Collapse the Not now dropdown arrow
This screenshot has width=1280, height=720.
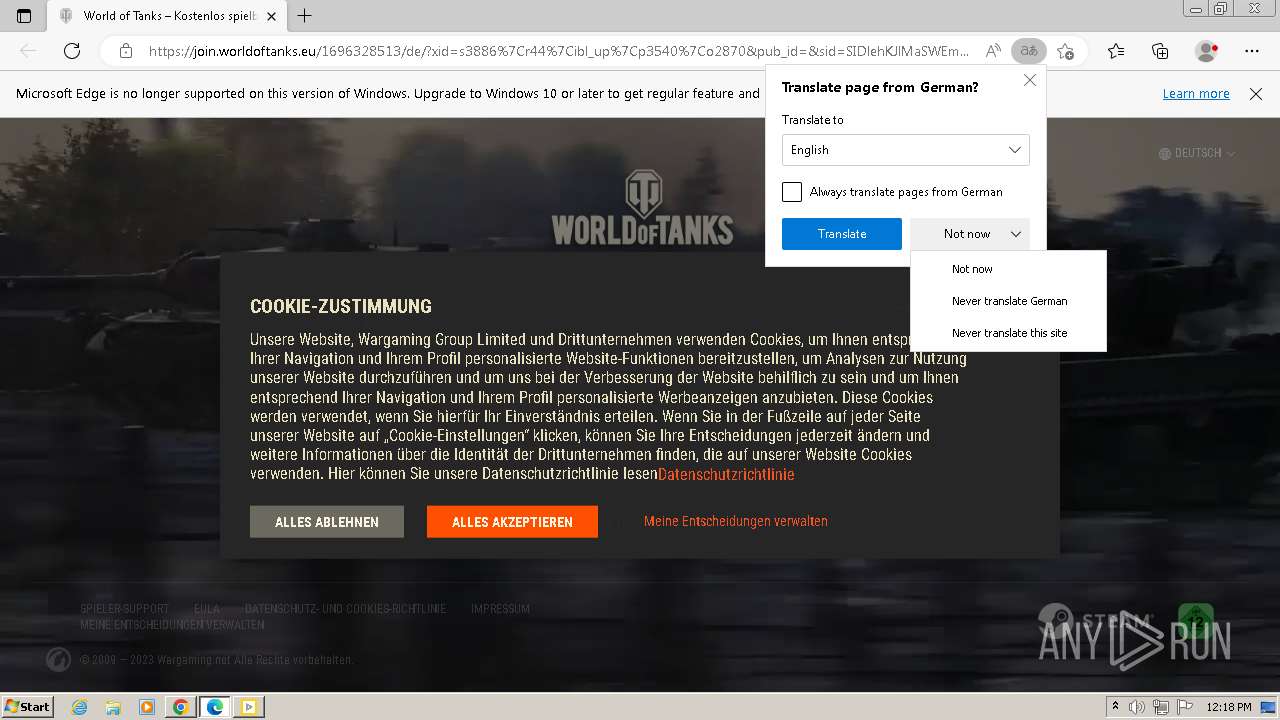click(x=1016, y=234)
